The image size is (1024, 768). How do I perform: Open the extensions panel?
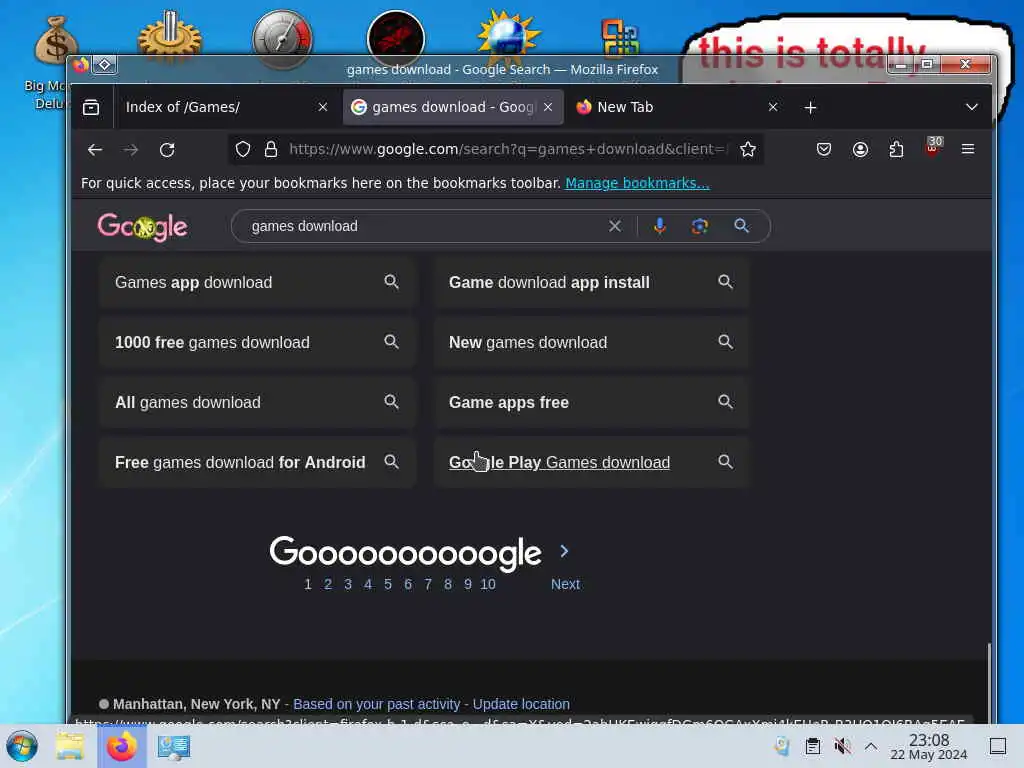coord(896,150)
